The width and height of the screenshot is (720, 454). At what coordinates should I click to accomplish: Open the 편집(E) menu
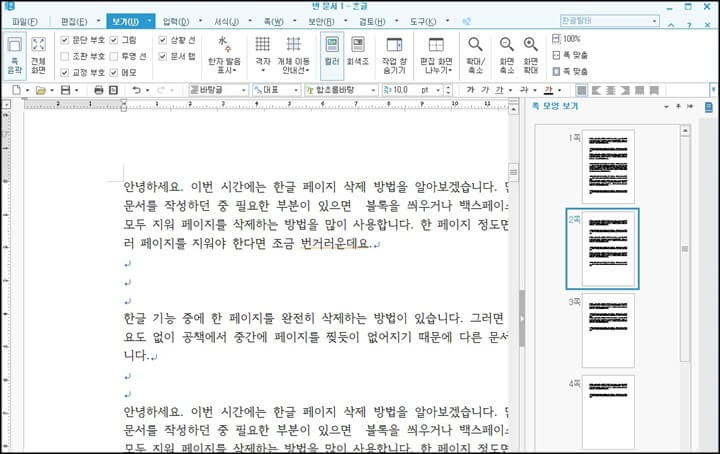pos(74,22)
